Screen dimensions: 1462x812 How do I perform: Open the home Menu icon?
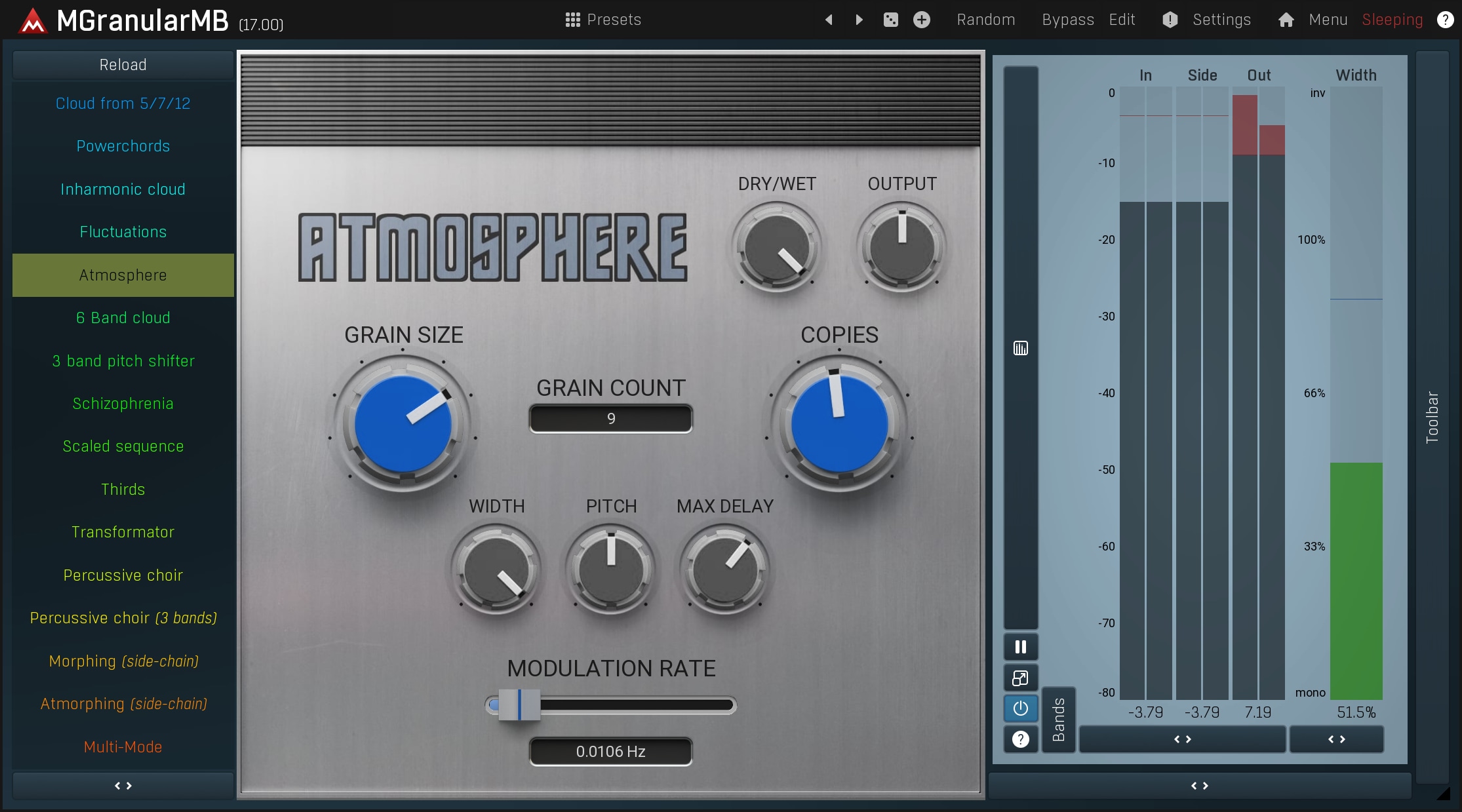click(x=1286, y=20)
